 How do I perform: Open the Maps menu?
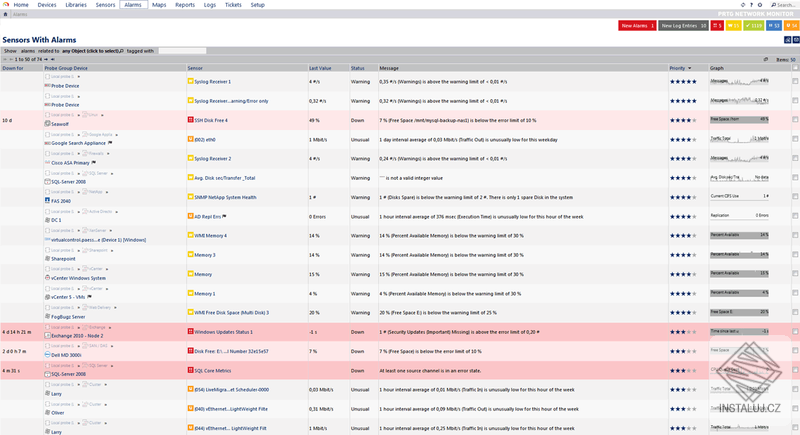point(160,5)
